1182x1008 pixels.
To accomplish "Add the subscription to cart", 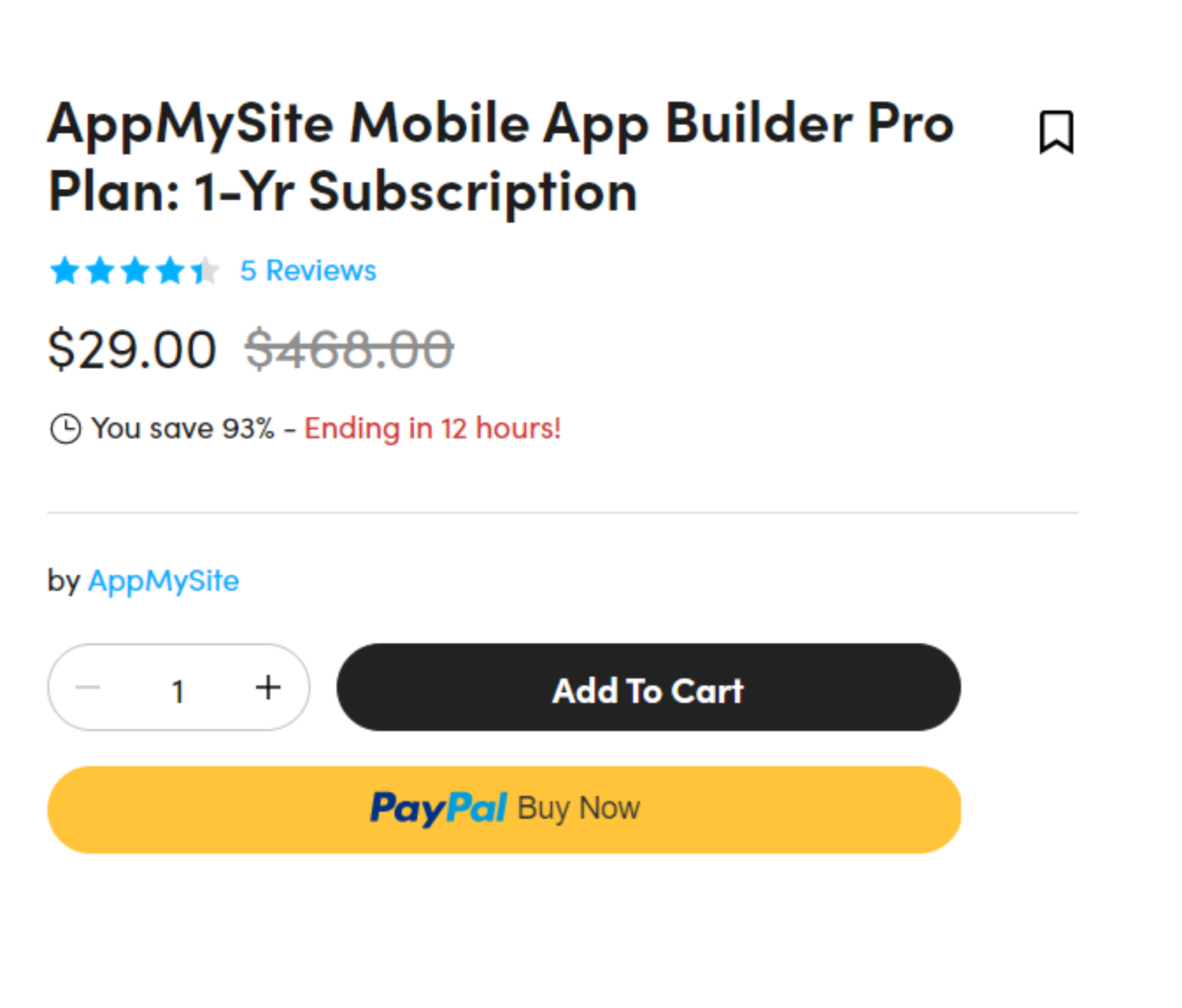I will tap(648, 687).
